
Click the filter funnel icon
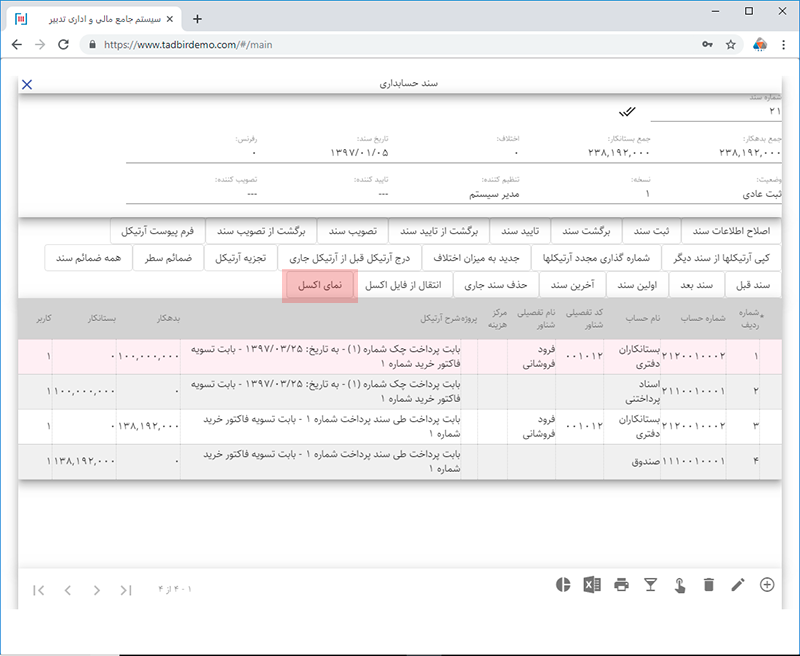(x=651, y=586)
